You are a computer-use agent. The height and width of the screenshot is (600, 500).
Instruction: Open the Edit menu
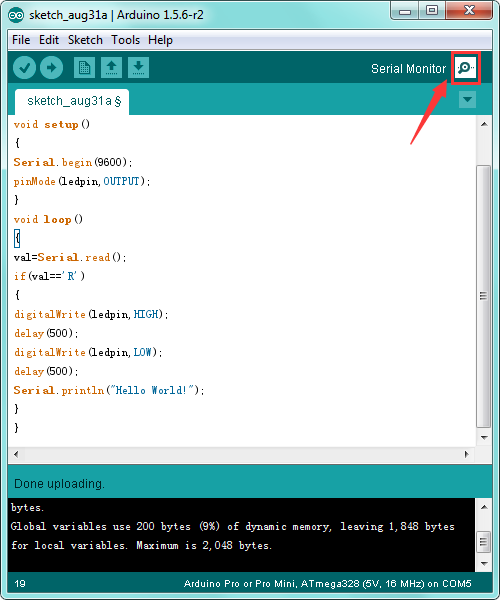(x=49, y=40)
